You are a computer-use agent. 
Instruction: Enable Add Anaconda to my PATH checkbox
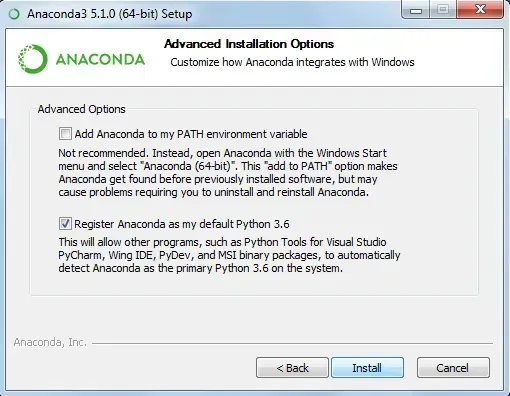(65, 134)
